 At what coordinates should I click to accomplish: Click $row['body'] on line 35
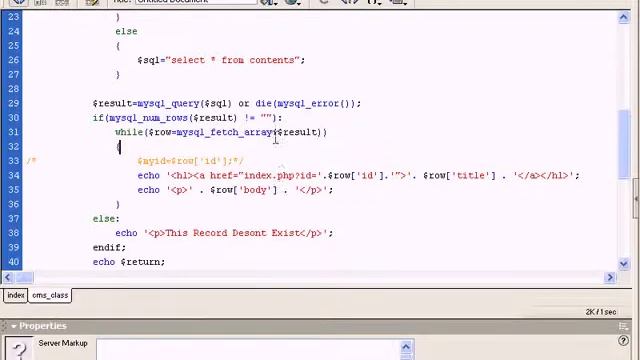point(243,190)
